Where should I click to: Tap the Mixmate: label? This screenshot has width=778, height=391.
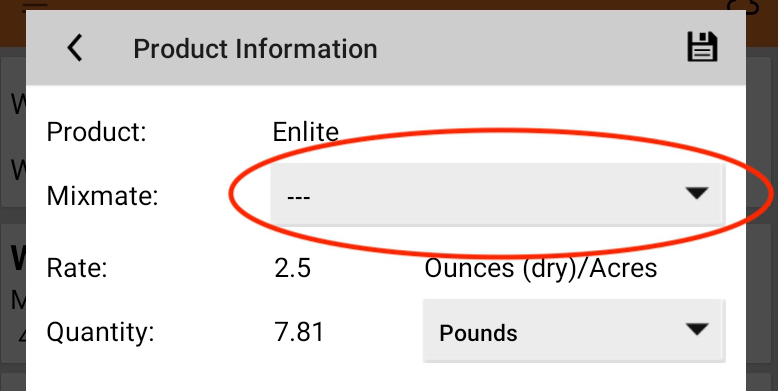(x=102, y=196)
